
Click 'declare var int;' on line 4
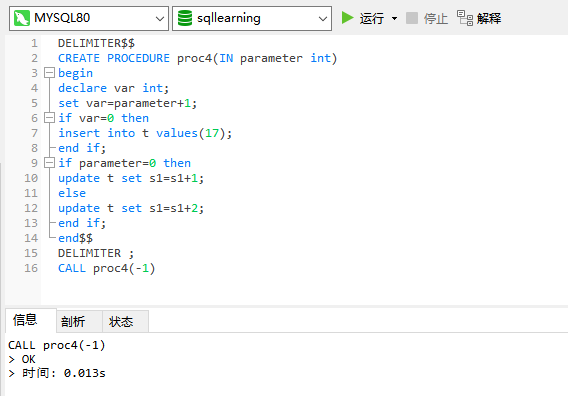(113, 88)
